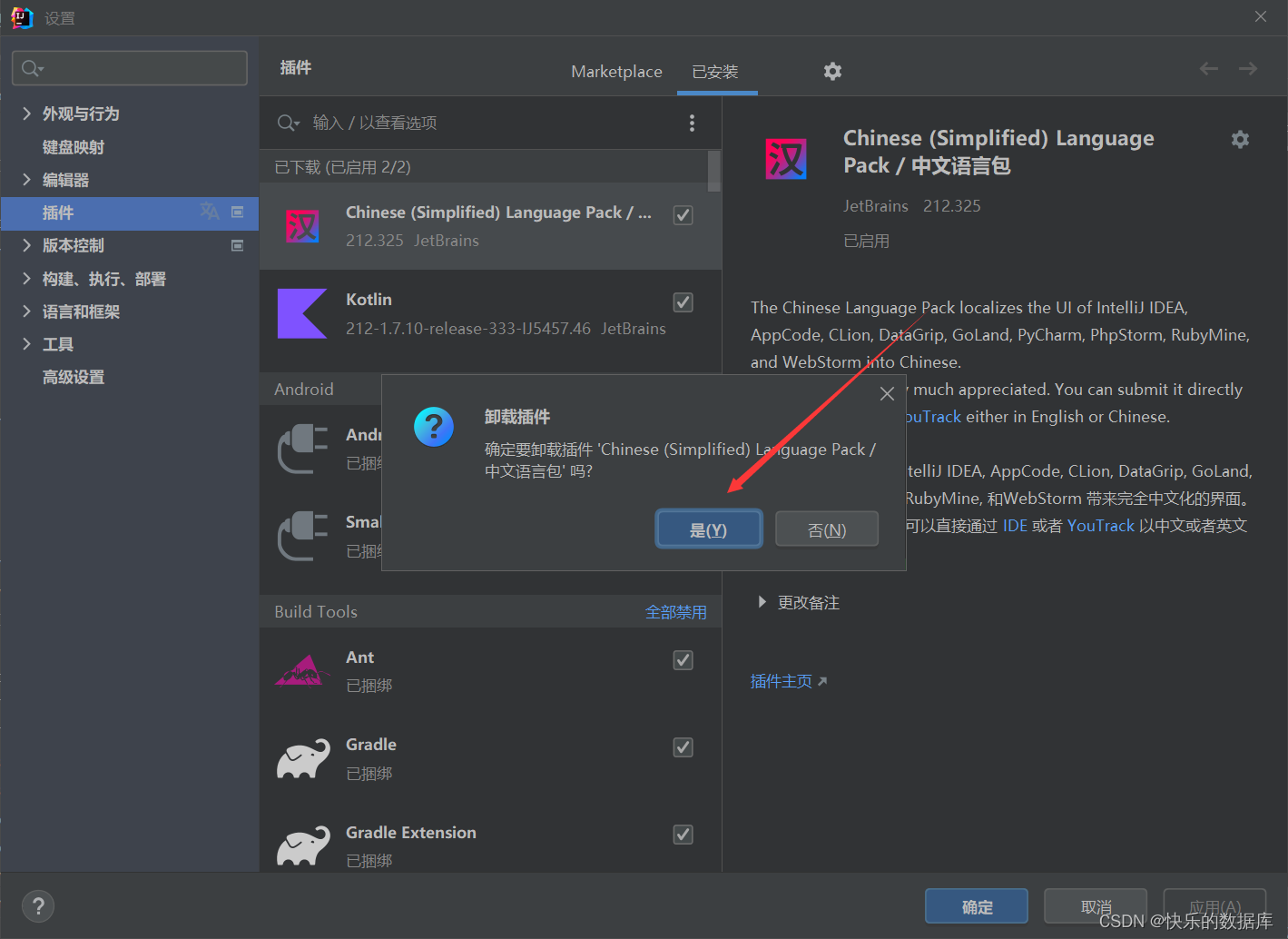This screenshot has height=939, width=1288.
Task: Confirm uninstall with 是(Y) button
Action: tap(709, 529)
